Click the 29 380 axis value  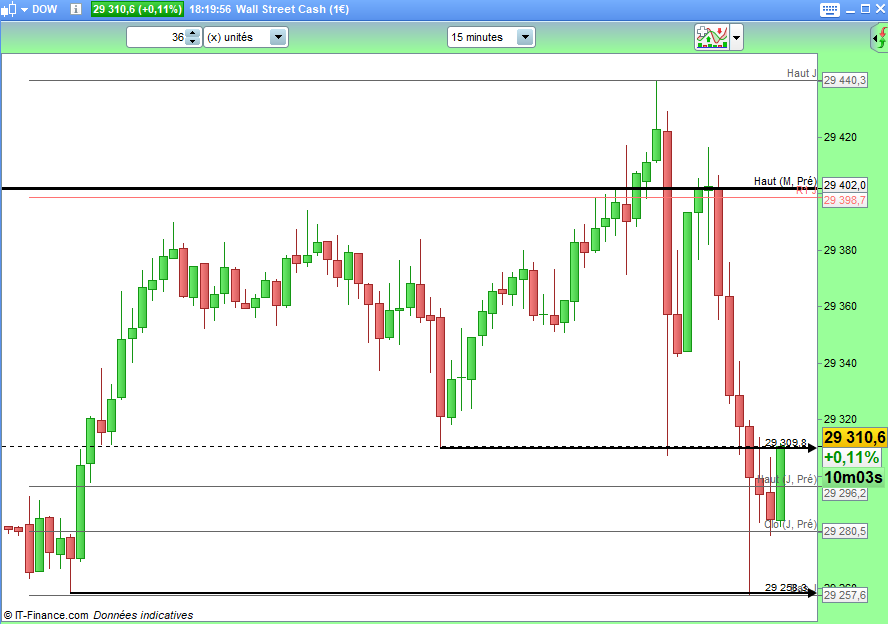840,250
